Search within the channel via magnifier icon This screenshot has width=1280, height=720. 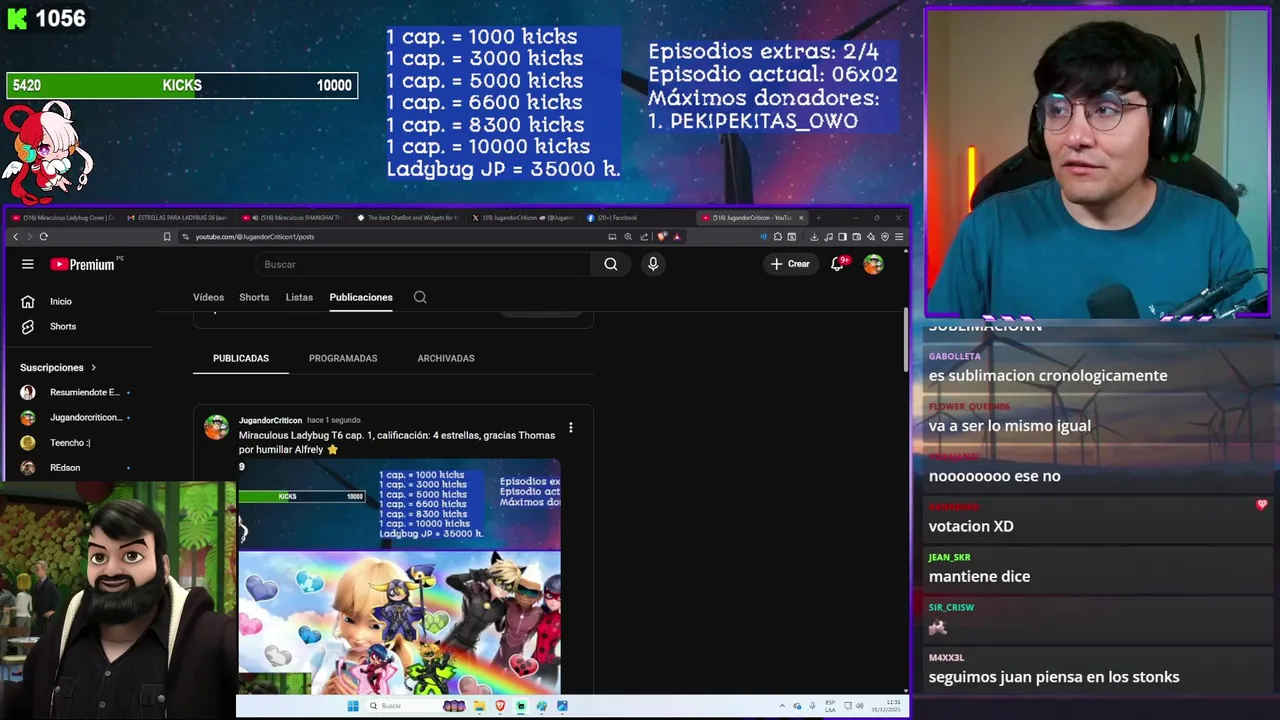pyautogui.click(x=420, y=297)
